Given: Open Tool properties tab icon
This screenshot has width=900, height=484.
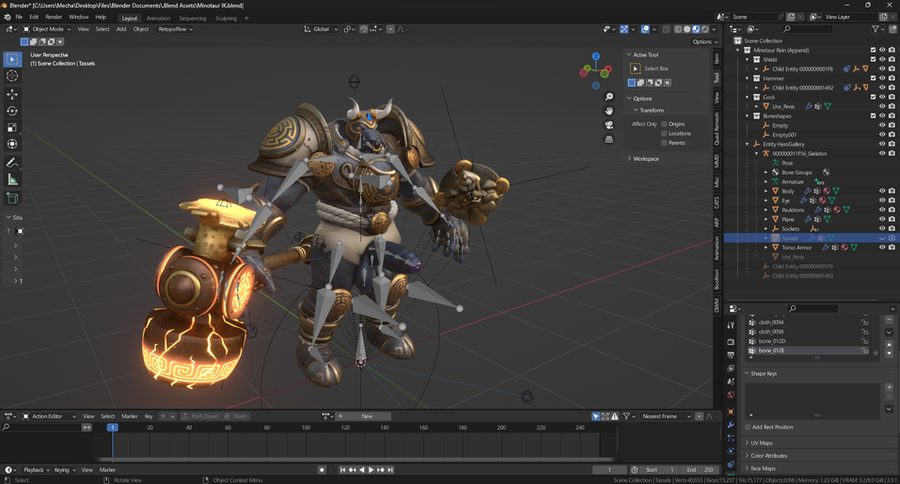Looking at the screenshot, I should click(x=731, y=326).
